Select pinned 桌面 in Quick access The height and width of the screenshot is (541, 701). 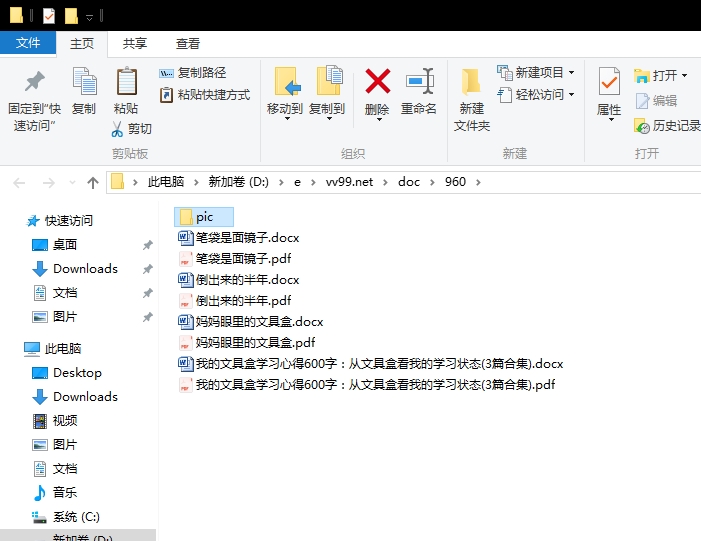point(65,245)
